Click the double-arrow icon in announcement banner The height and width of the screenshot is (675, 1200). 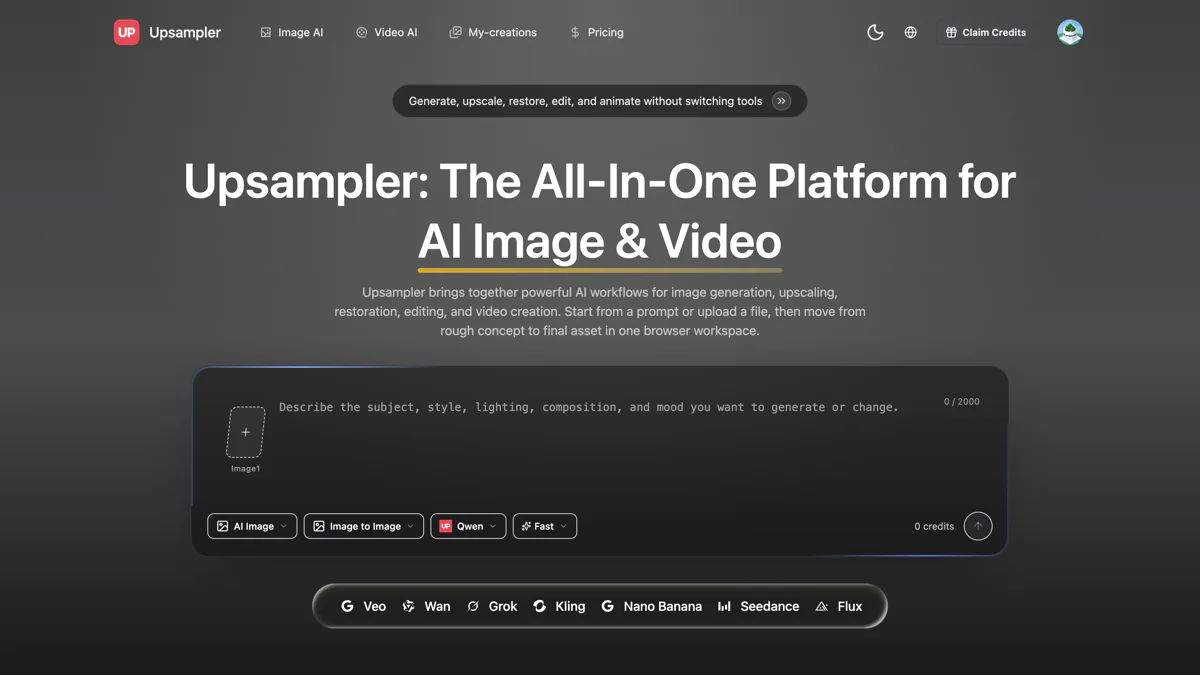tap(782, 101)
